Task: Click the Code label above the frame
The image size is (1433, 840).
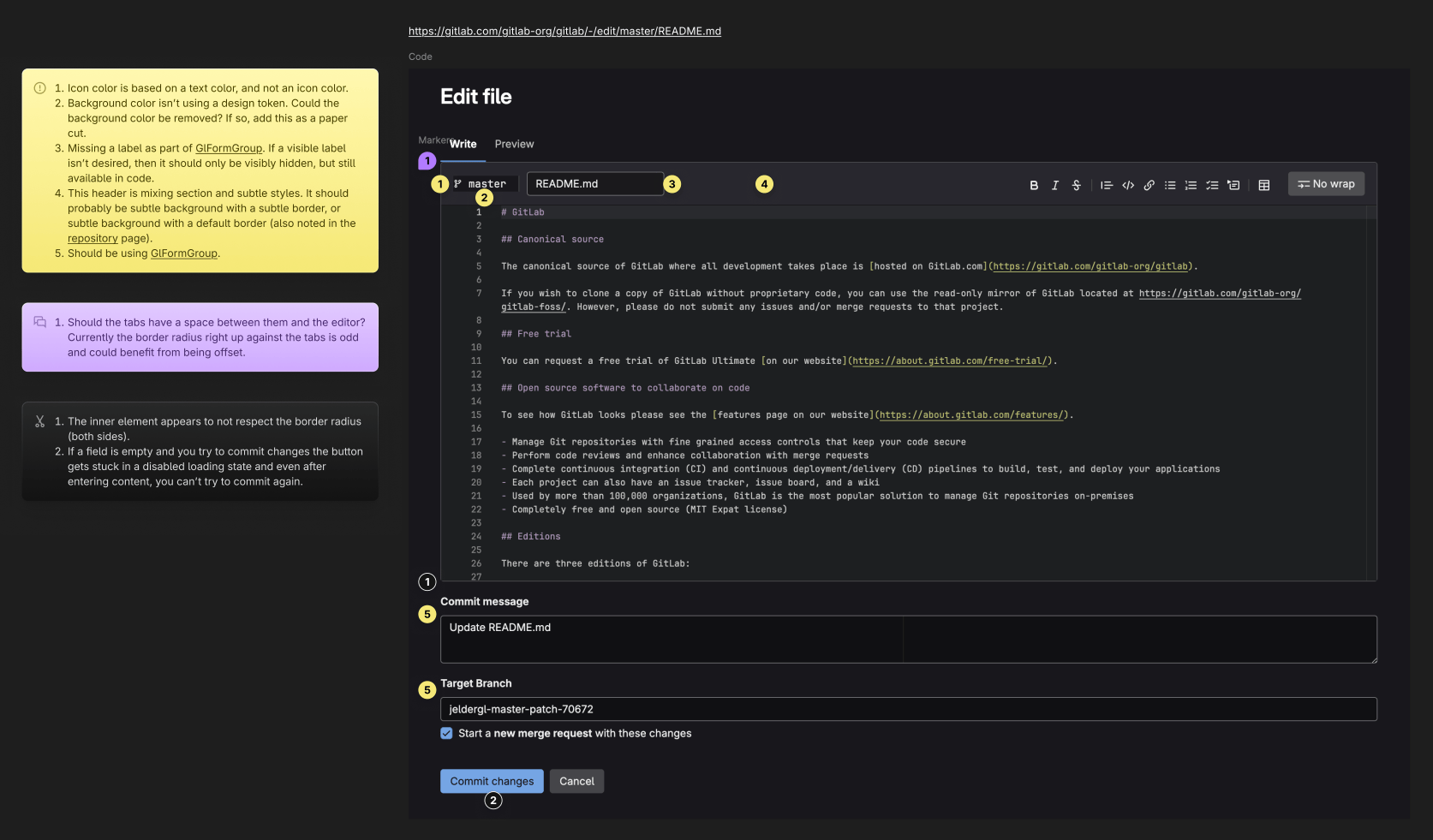Action: pos(421,57)
